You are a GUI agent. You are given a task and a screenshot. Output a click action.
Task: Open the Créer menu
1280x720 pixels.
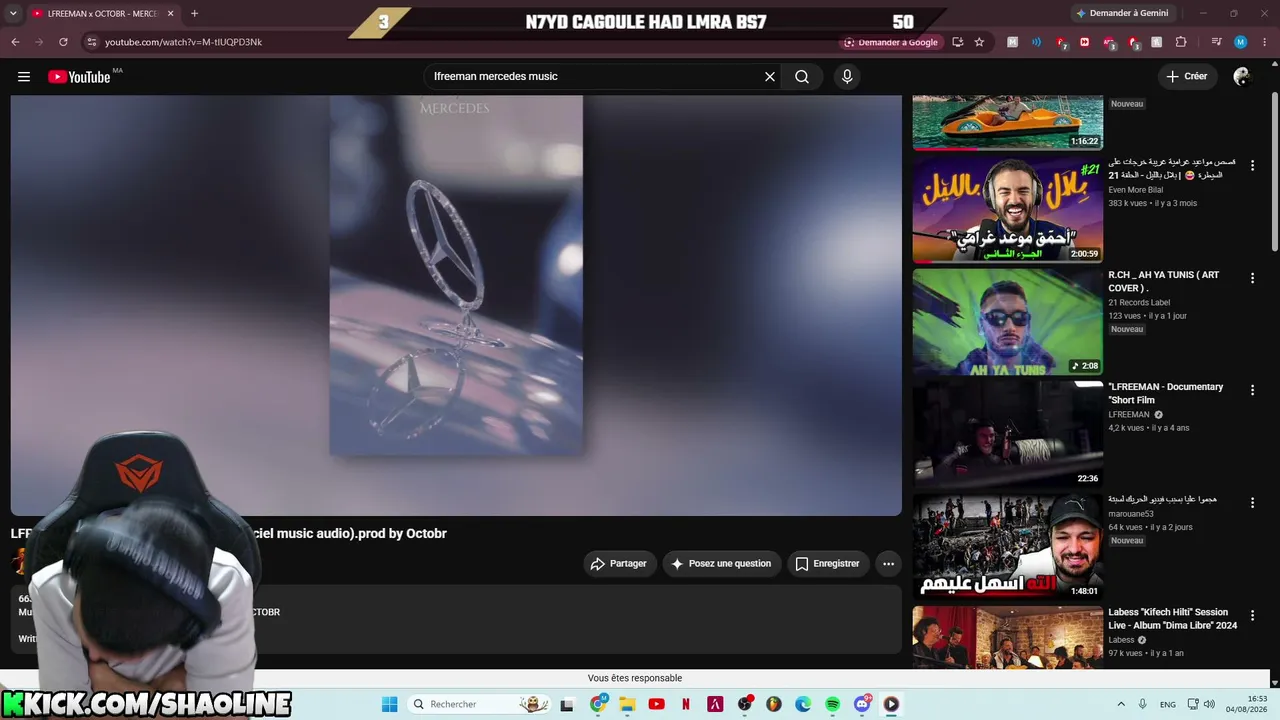click(1187, 77)
